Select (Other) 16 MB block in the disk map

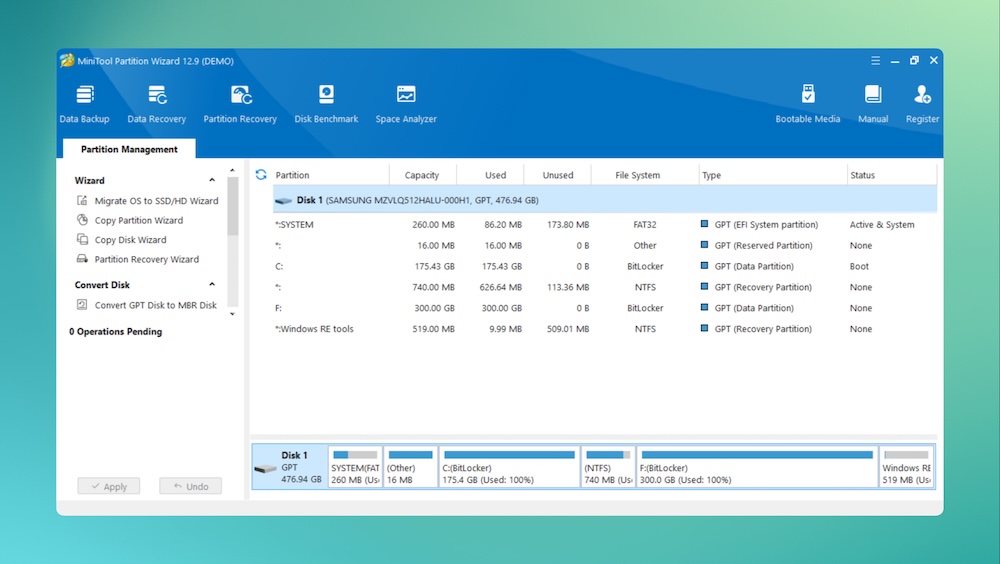[410, 467]
